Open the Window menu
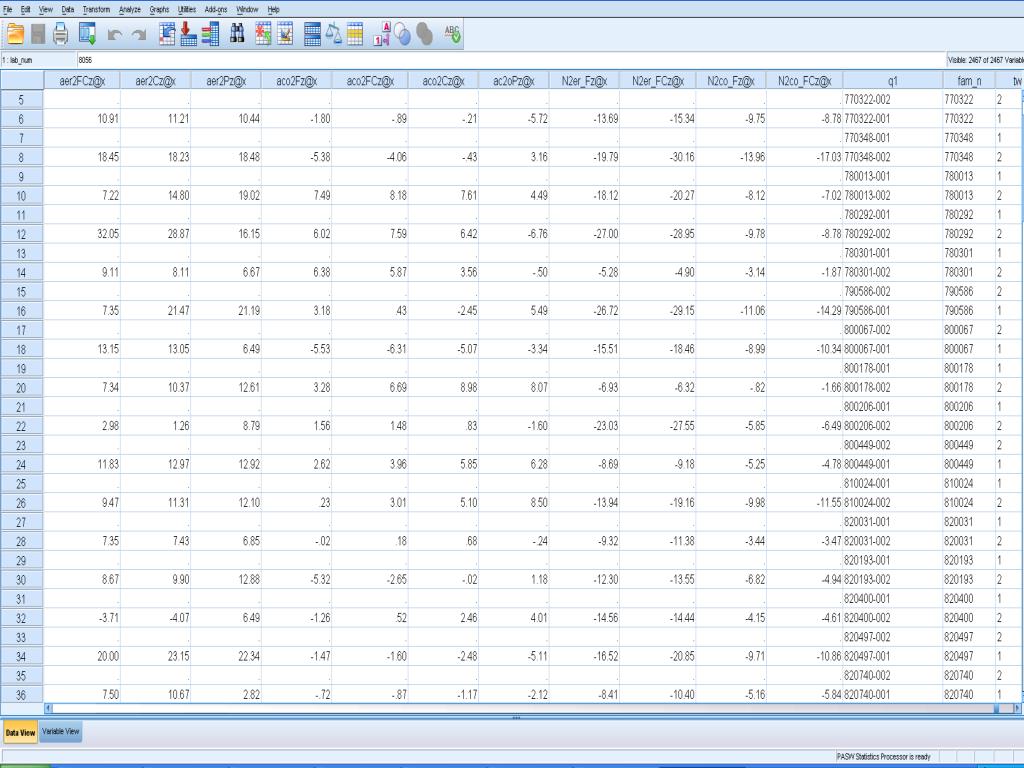 pos(248,9)
